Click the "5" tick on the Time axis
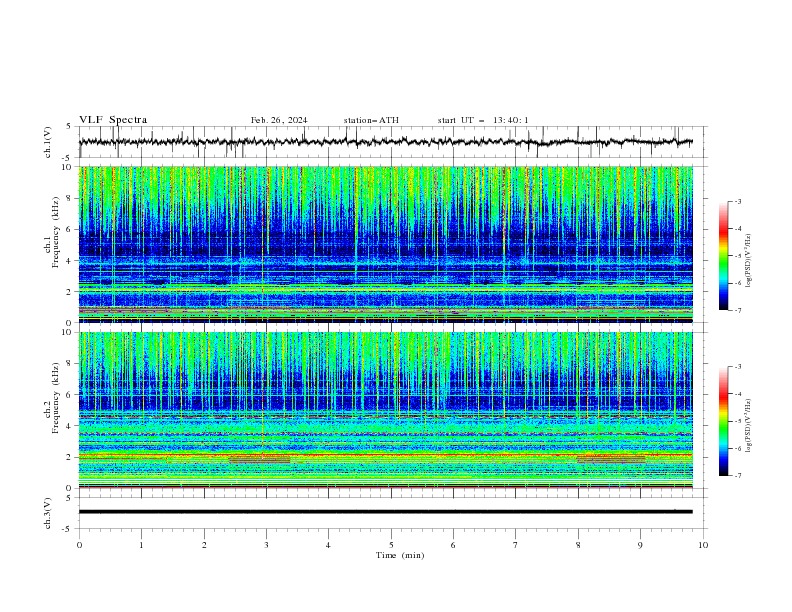The image size is (792, 612). pyautogui.click(x=391, y=545)
